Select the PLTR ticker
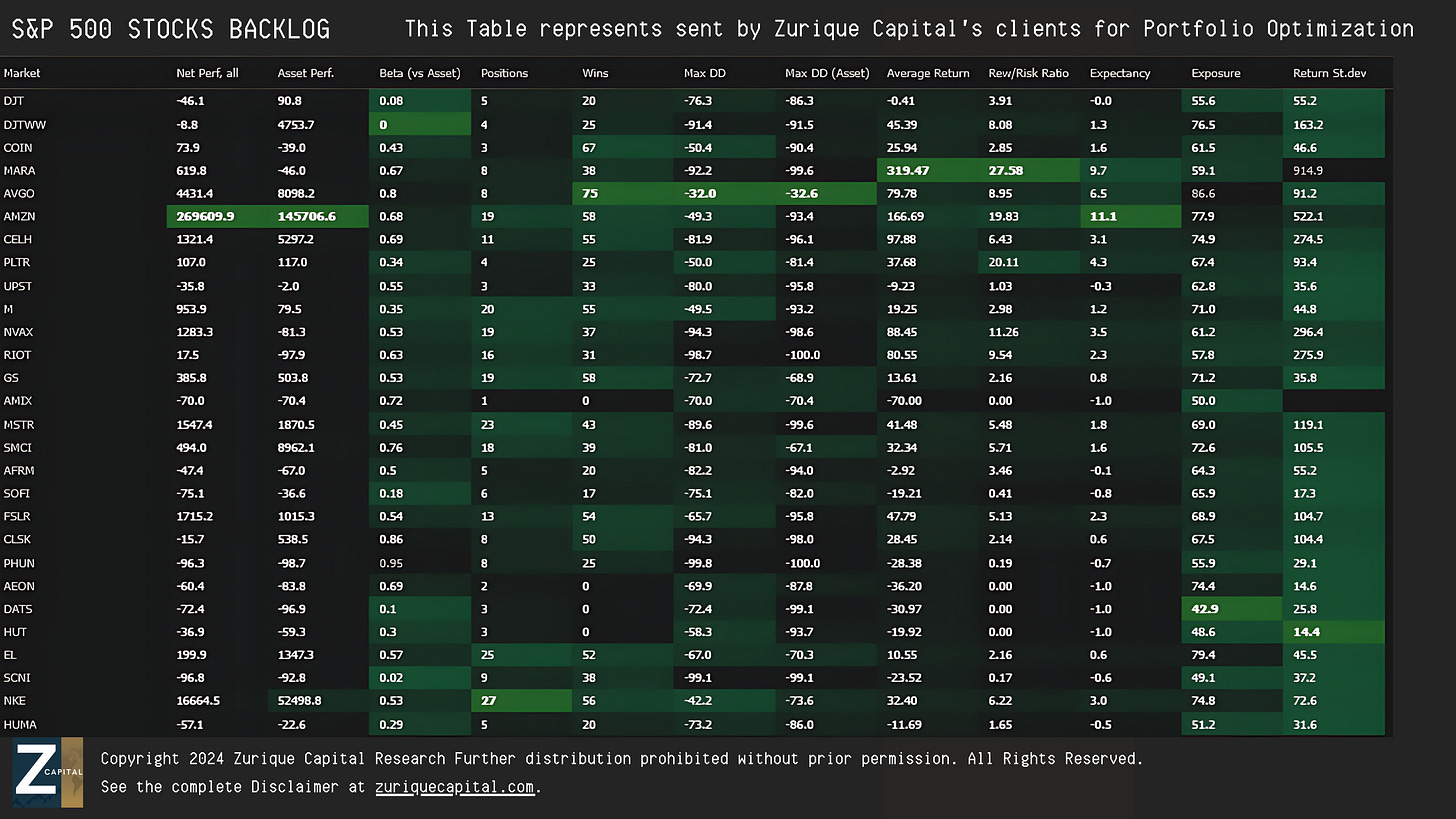 [x=18, y=263]
